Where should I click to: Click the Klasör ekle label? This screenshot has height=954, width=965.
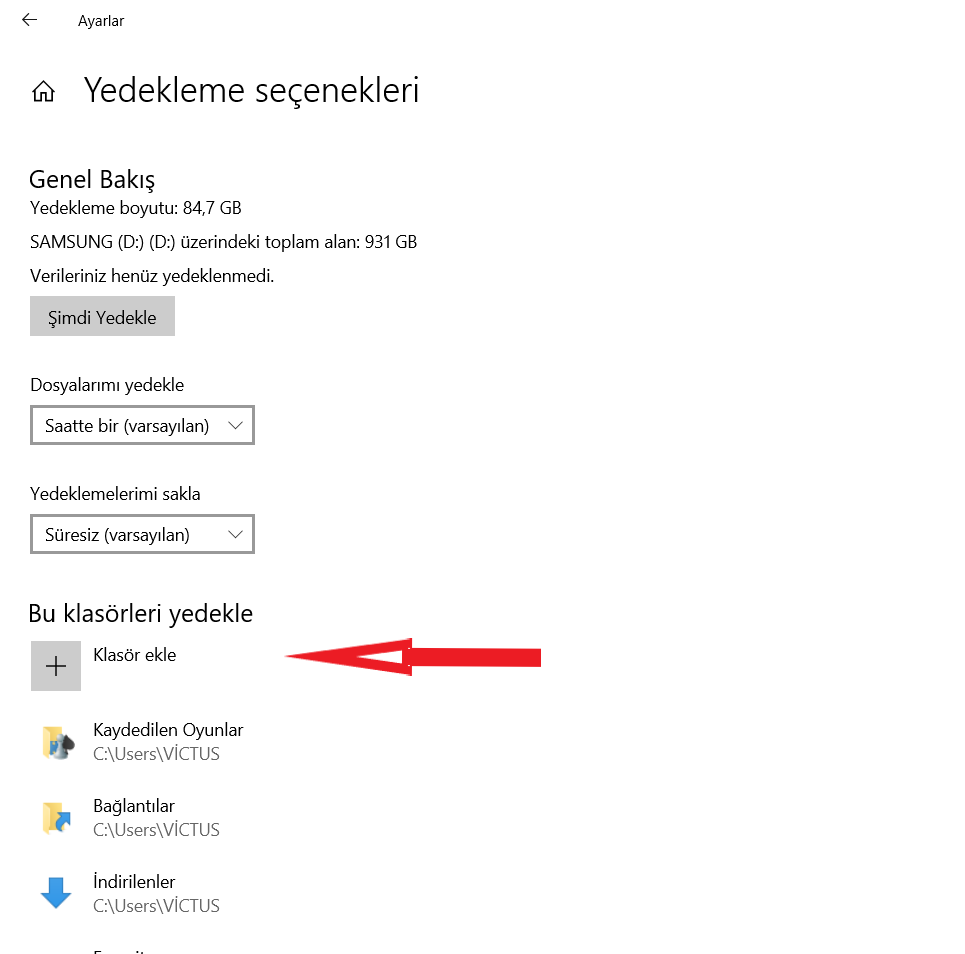[x=135, y=655]
